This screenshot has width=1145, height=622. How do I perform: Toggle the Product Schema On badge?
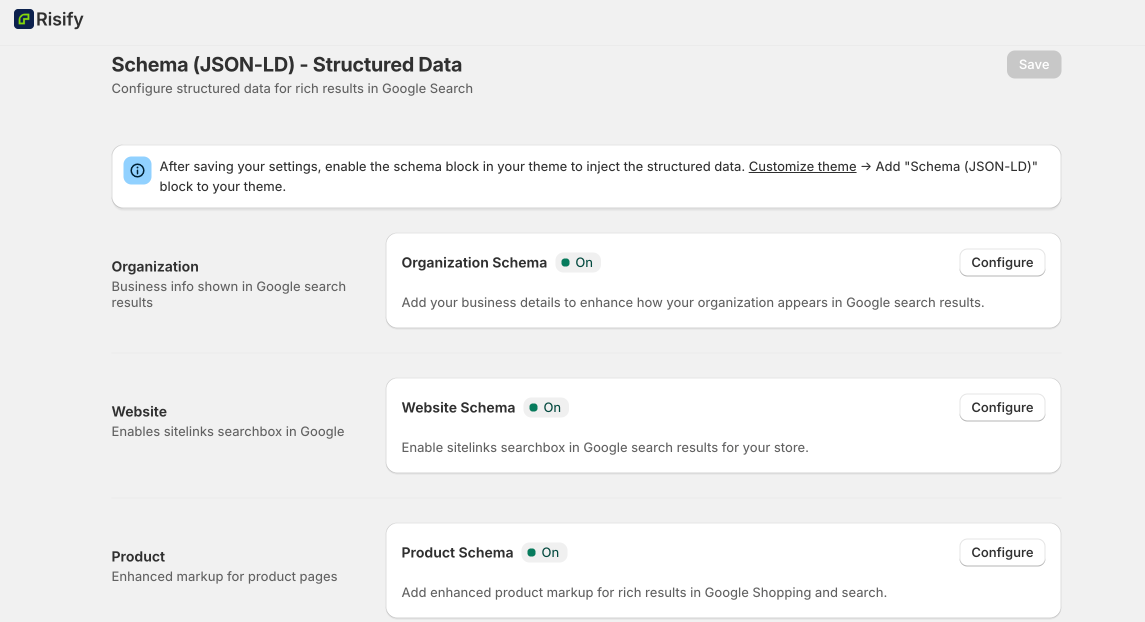(544, 553)
